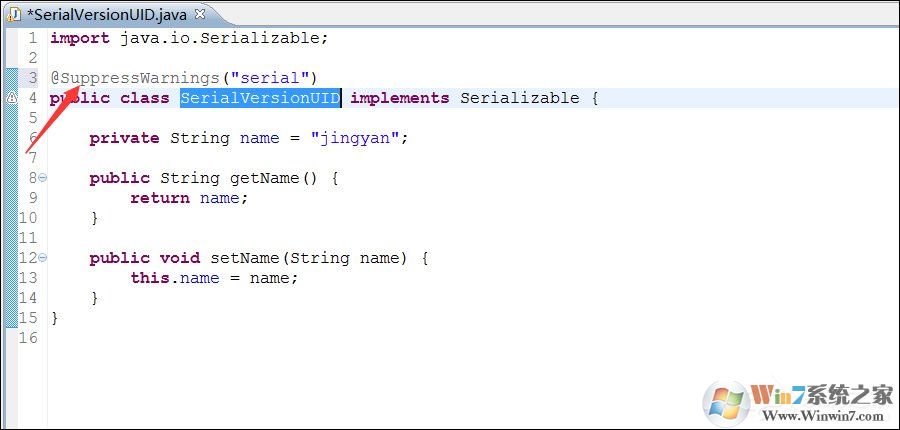
Task: Click the return keyword inside getName
Action: (159, 198)
